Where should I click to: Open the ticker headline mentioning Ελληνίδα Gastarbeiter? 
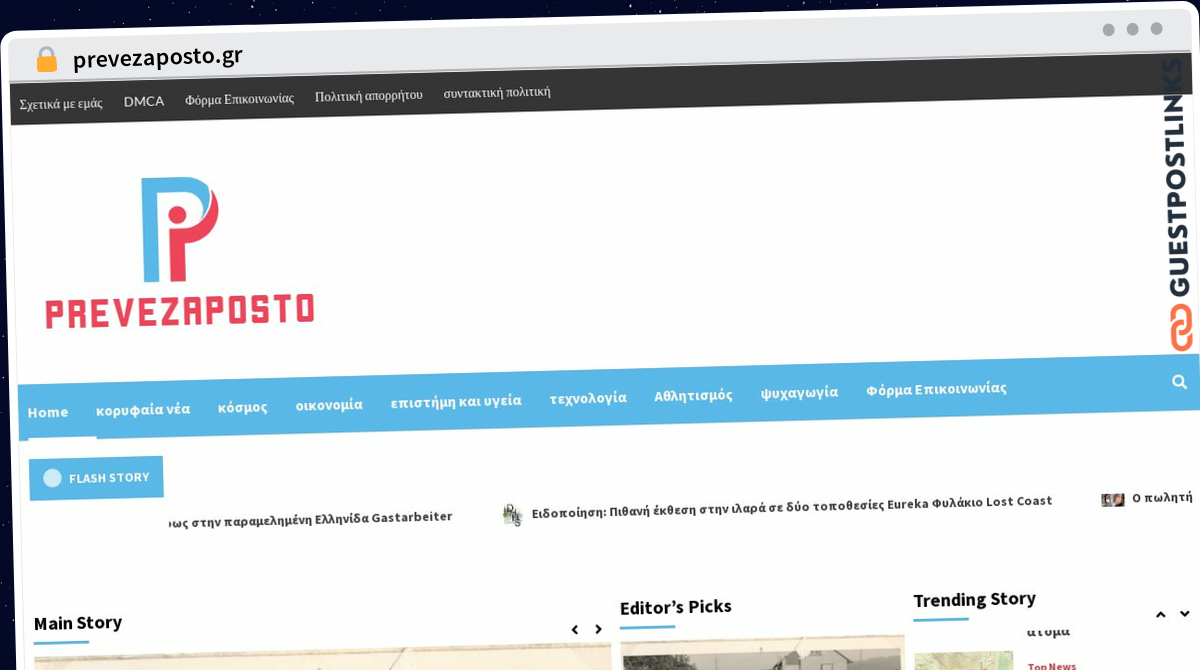click(x=310, y=518)
